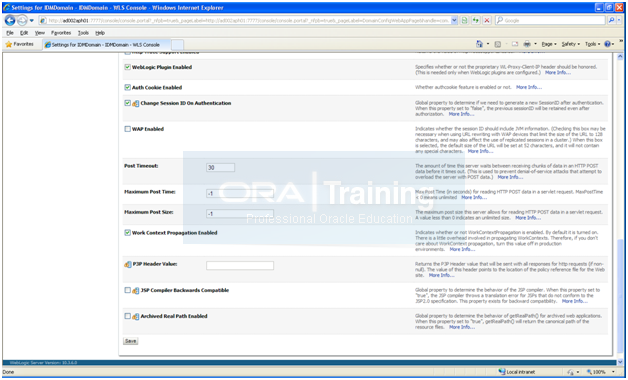
Task: Click the search magnifier button
Action: click(x=611, y=20)
